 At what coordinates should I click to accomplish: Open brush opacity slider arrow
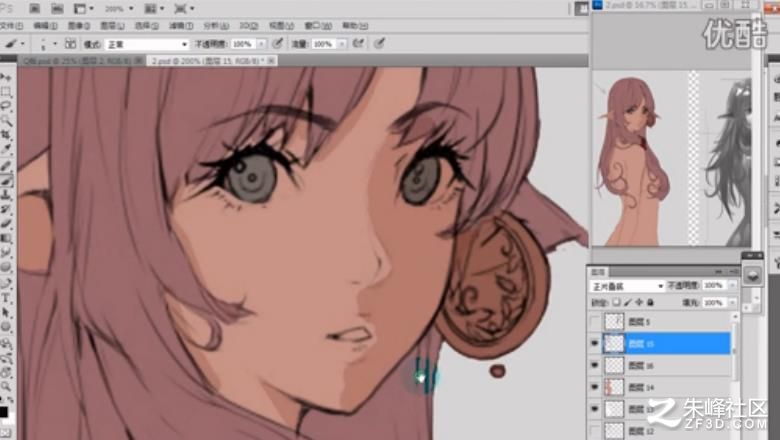coord(262,44)
